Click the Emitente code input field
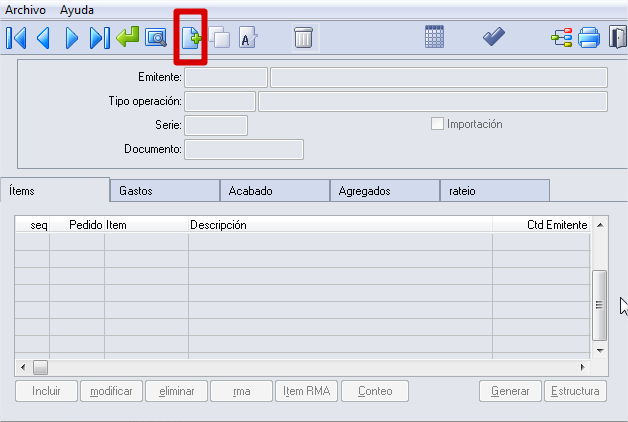The image size is (628, 422). pos(226,77)
